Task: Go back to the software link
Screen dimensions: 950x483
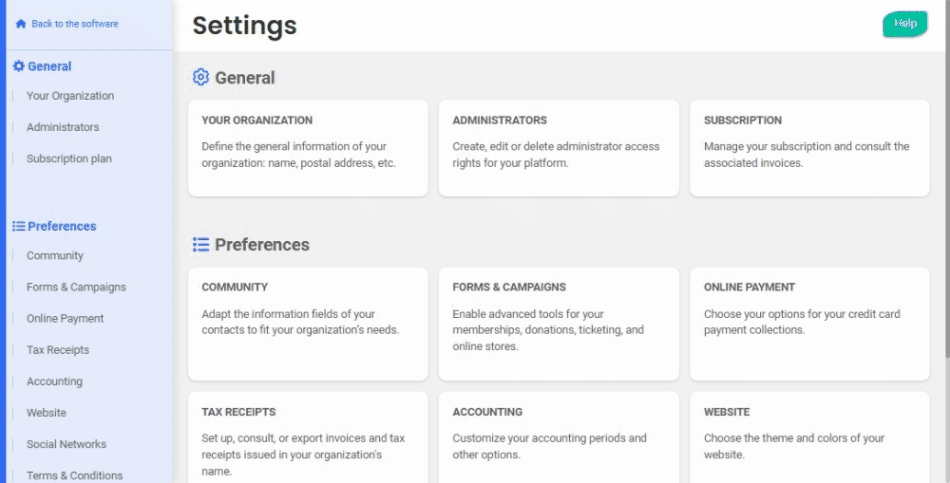Action: pyautogui.click(x=75, y=24)
